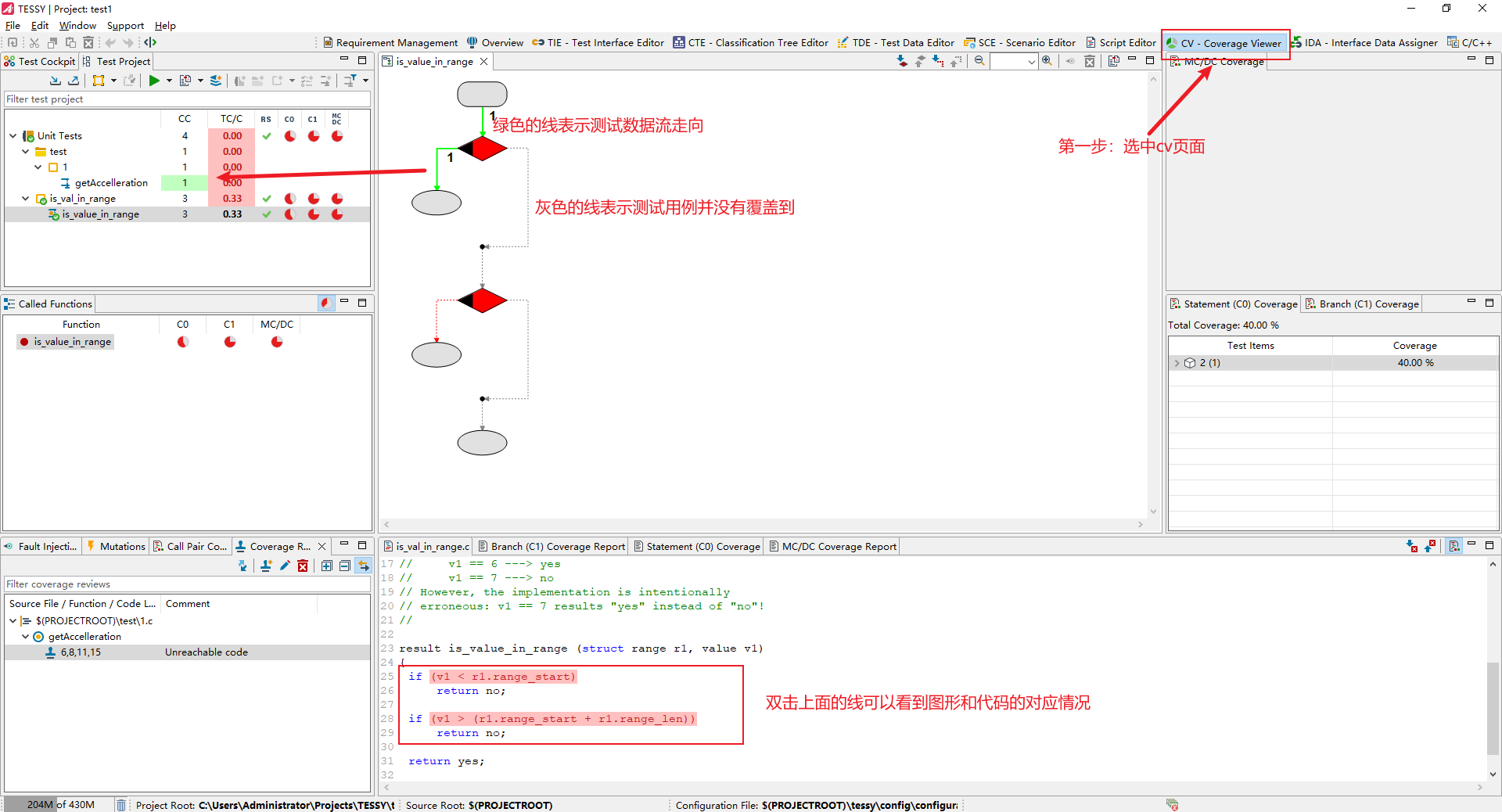This screenshot has height=812, width=1502.
Task: Open the Mutations tab
Action: 116,547
